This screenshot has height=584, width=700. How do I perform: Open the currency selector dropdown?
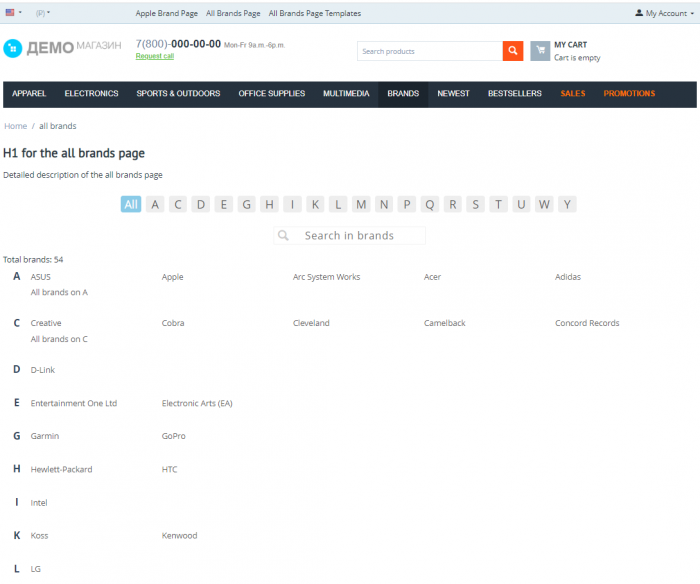43,13
